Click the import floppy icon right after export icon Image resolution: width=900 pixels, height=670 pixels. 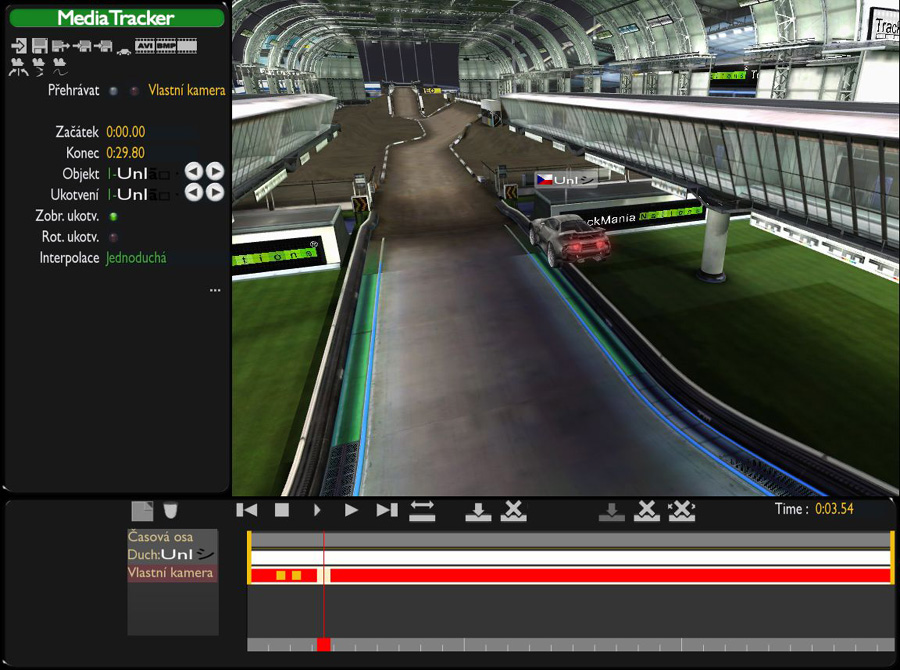pyautogui.click(x=82, y=45)
